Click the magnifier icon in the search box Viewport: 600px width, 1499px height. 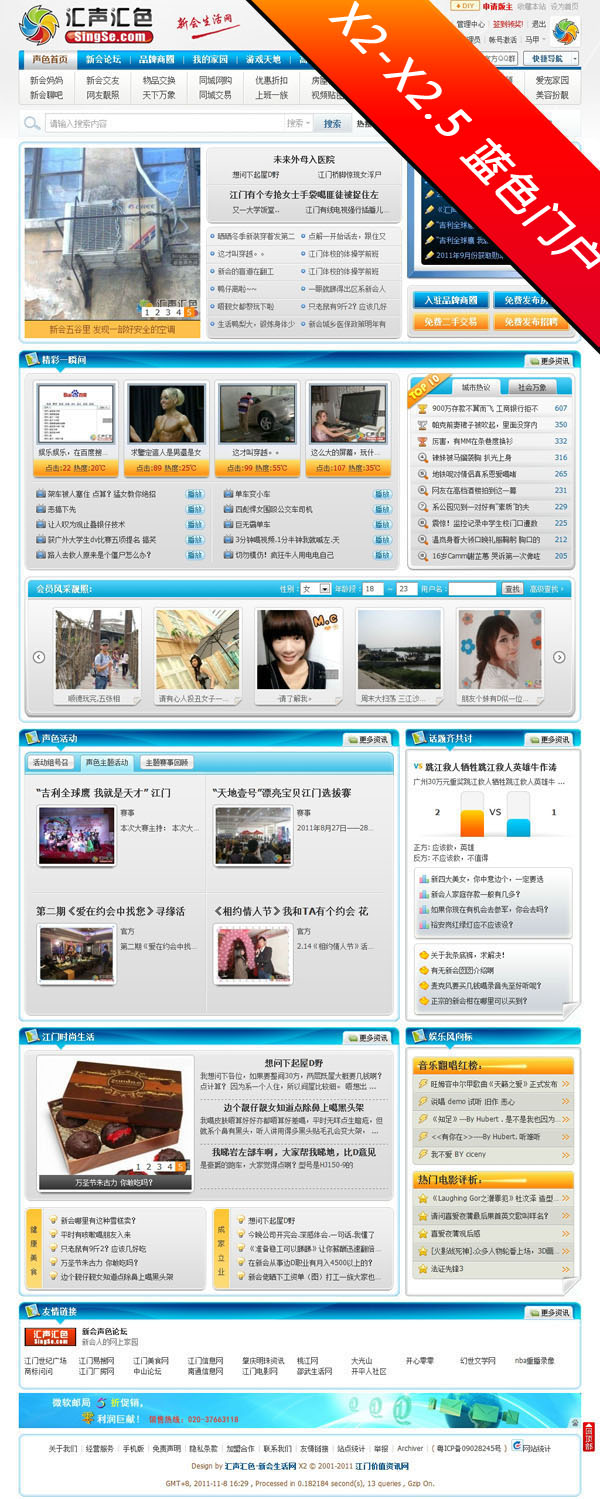tap(34, 124)
